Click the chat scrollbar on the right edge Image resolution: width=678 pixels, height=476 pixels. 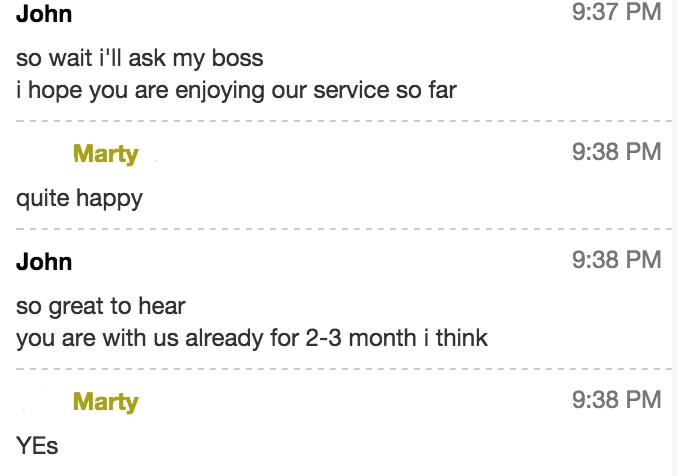click(675, 238)
